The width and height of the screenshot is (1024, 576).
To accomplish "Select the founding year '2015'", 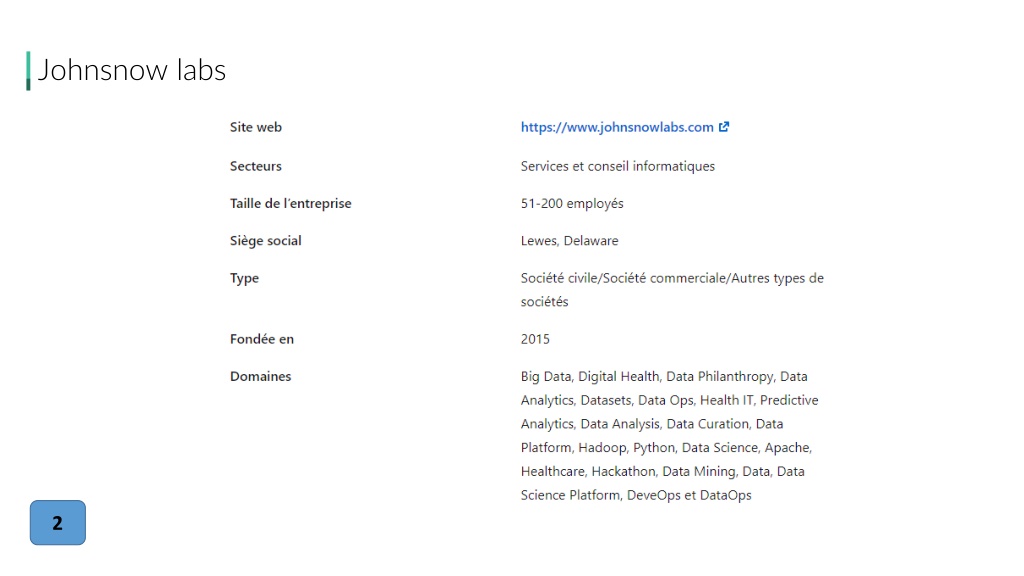I will 535,339.
